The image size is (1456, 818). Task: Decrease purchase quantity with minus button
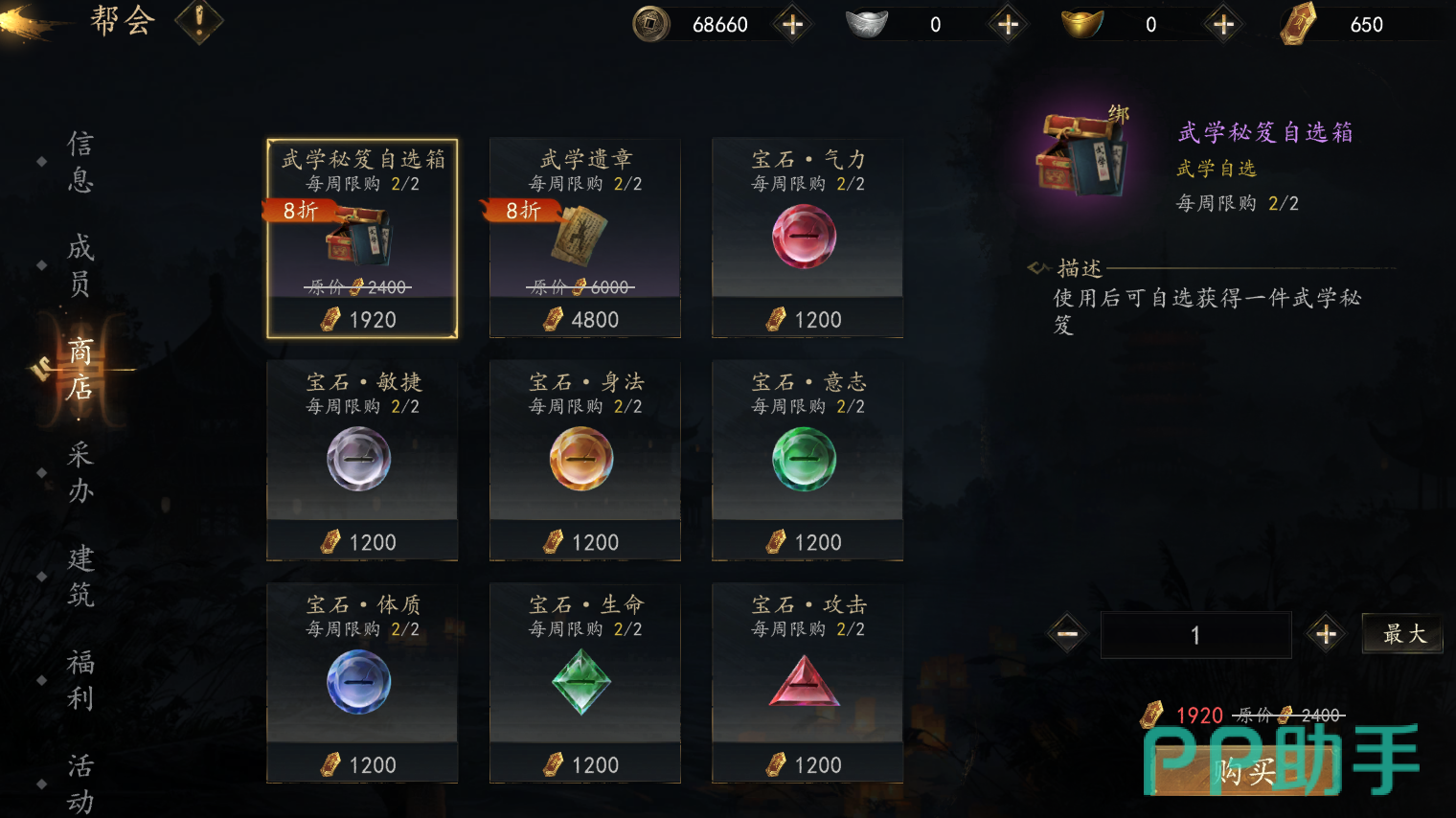1068,634
